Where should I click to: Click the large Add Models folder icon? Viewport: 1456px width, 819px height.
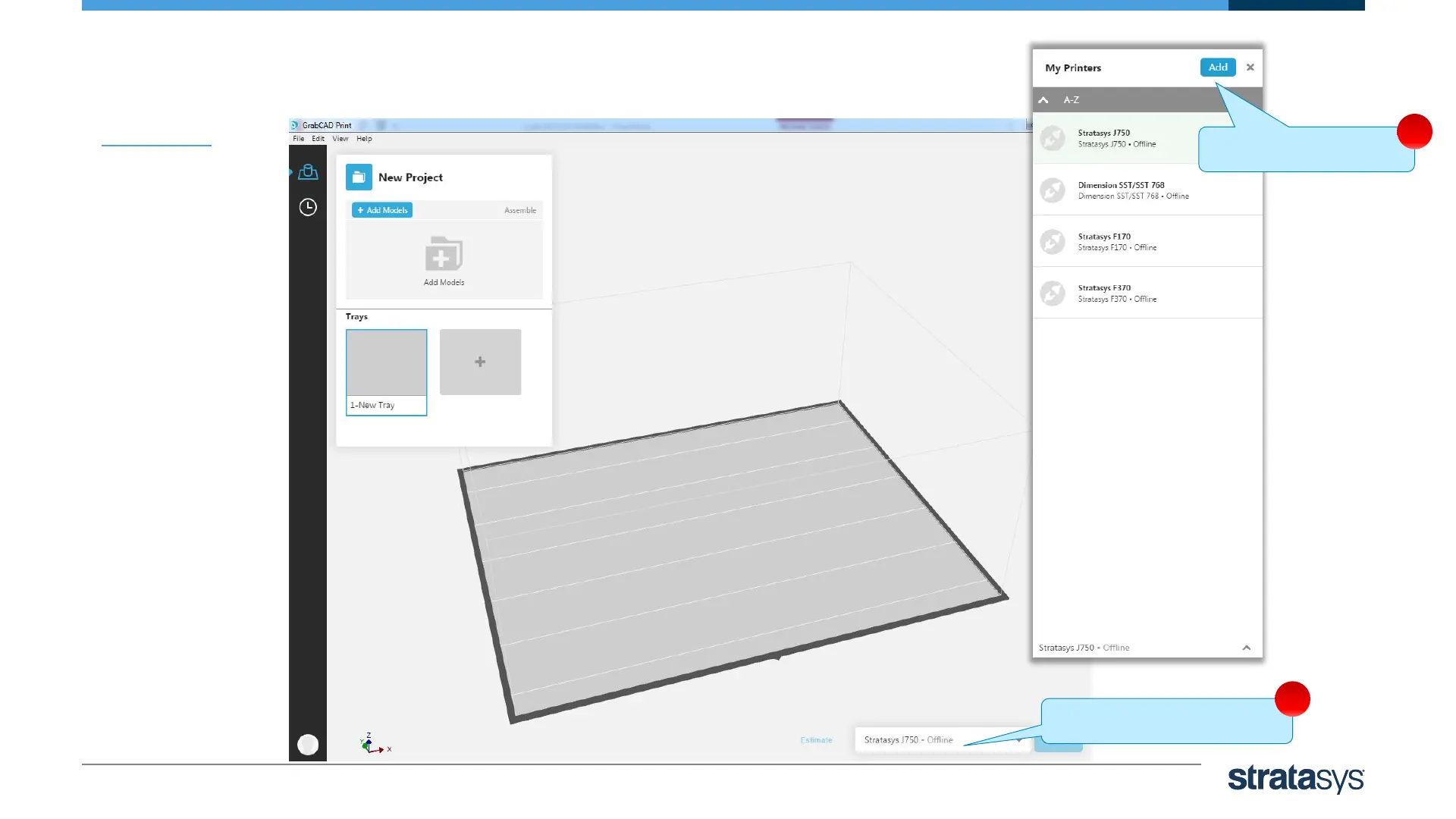click(444, 255)
